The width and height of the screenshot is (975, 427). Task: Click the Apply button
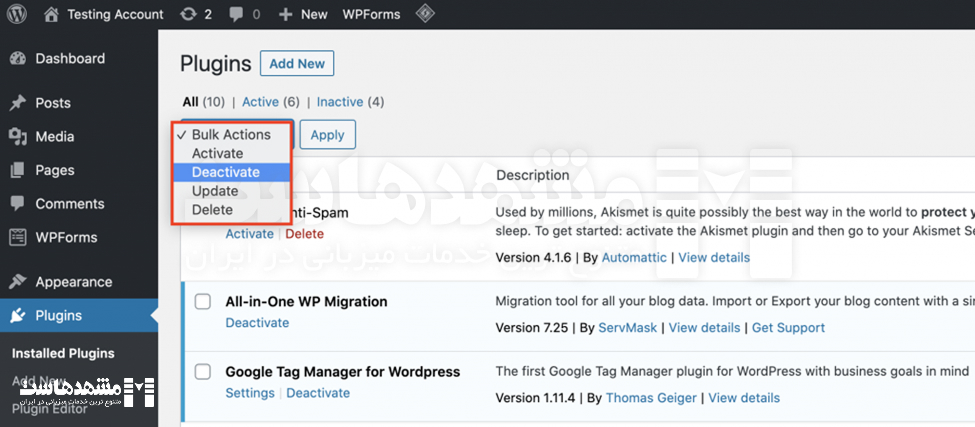[x=327, y=135]
